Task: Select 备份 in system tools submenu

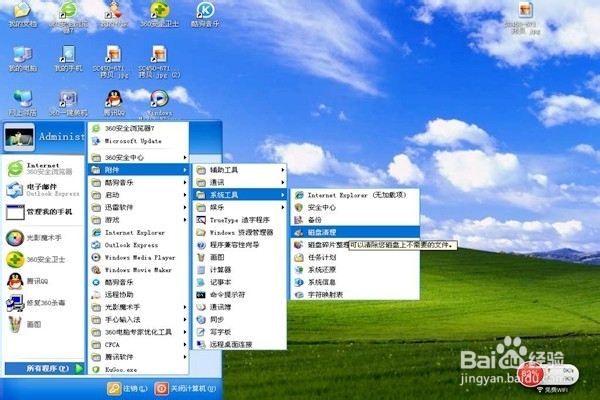Action: point(355,220)
